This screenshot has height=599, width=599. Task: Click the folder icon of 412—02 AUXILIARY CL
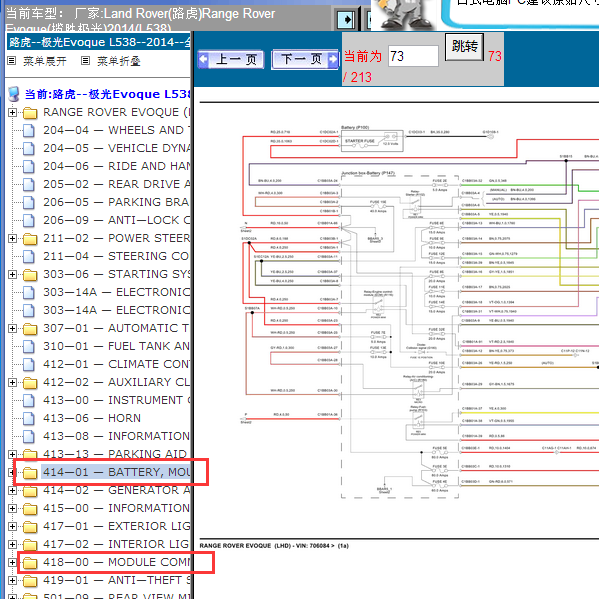pos(30,383)
